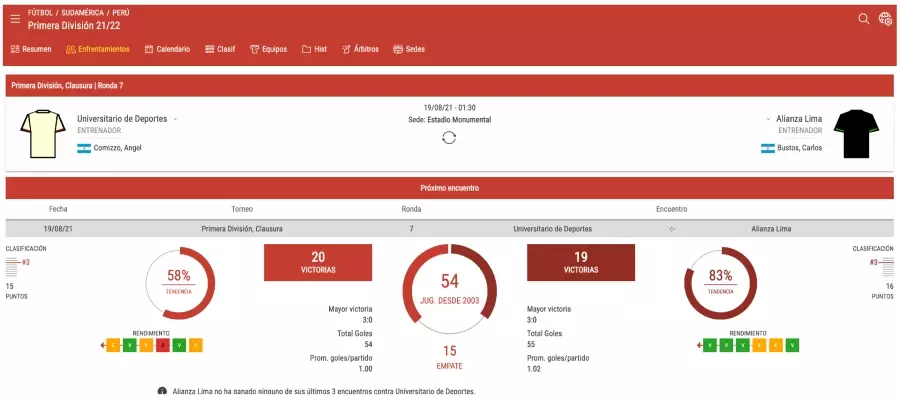Click the Ronda column header
Viewport: 900px width, 401px height.
tap(411, 209)
